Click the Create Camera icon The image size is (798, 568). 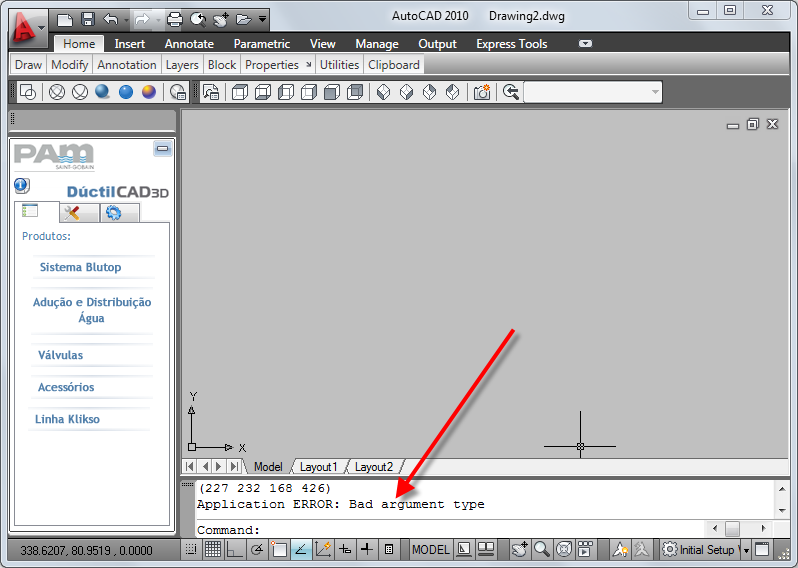[x=481, y=92]
